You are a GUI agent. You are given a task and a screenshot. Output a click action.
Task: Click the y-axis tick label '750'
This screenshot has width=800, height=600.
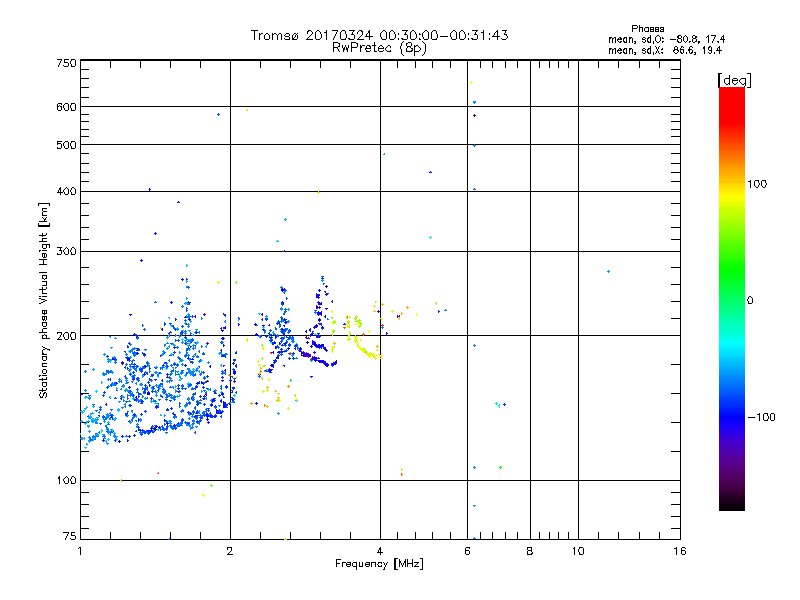point(66,63)
